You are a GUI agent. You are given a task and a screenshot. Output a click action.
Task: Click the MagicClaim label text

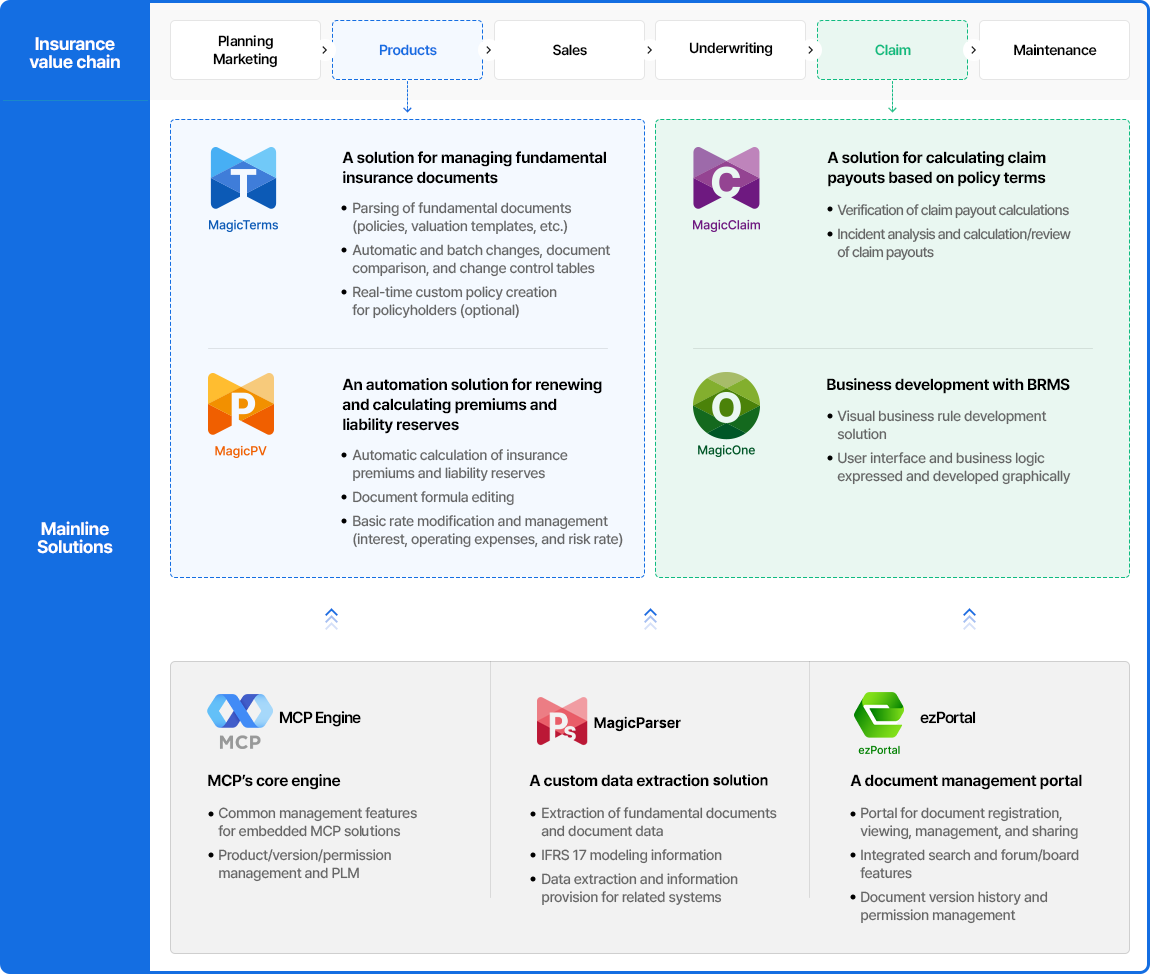tap(726, 225)
